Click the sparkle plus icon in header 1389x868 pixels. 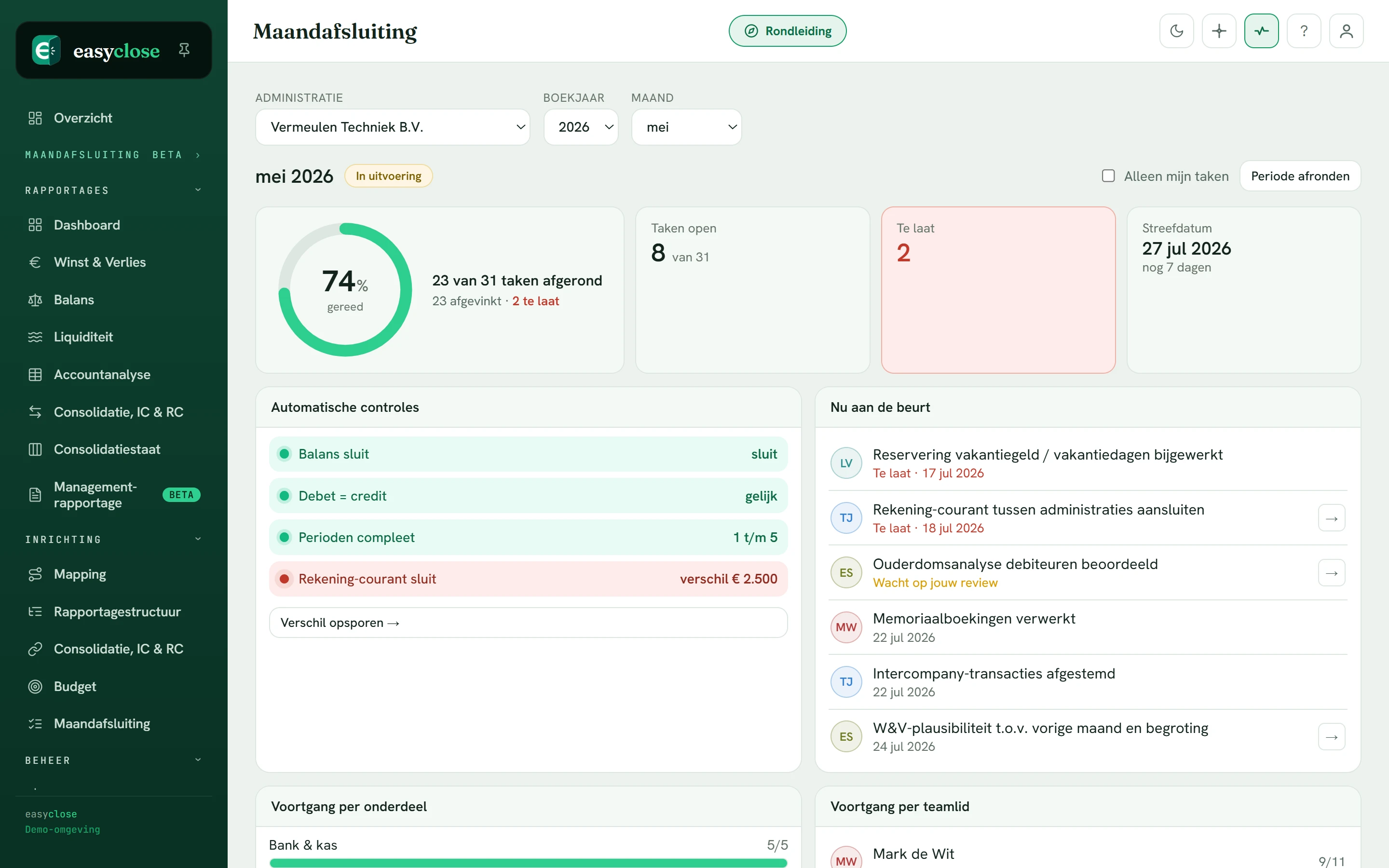pos(1219,31)
